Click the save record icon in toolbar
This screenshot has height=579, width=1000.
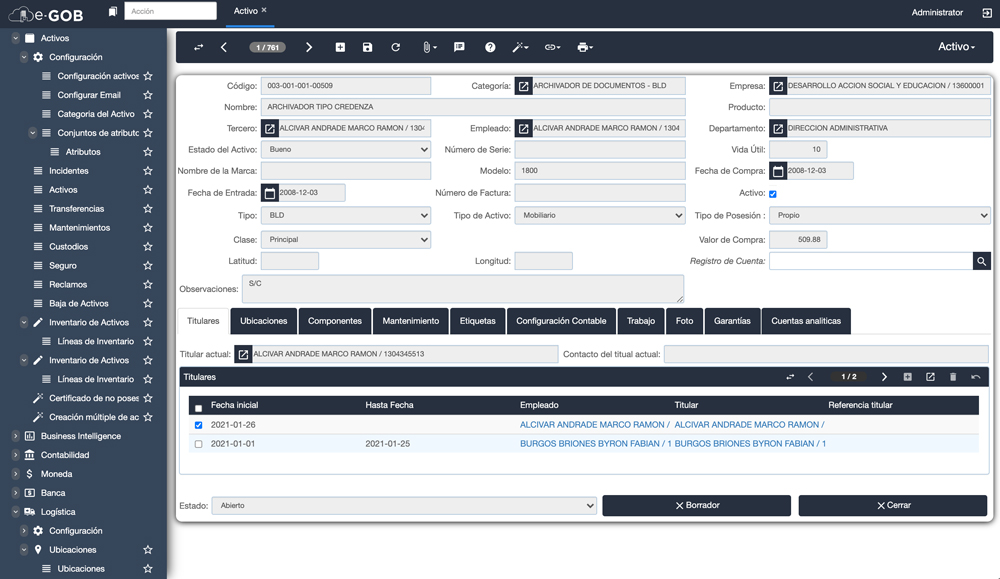(x=367, y=48)
